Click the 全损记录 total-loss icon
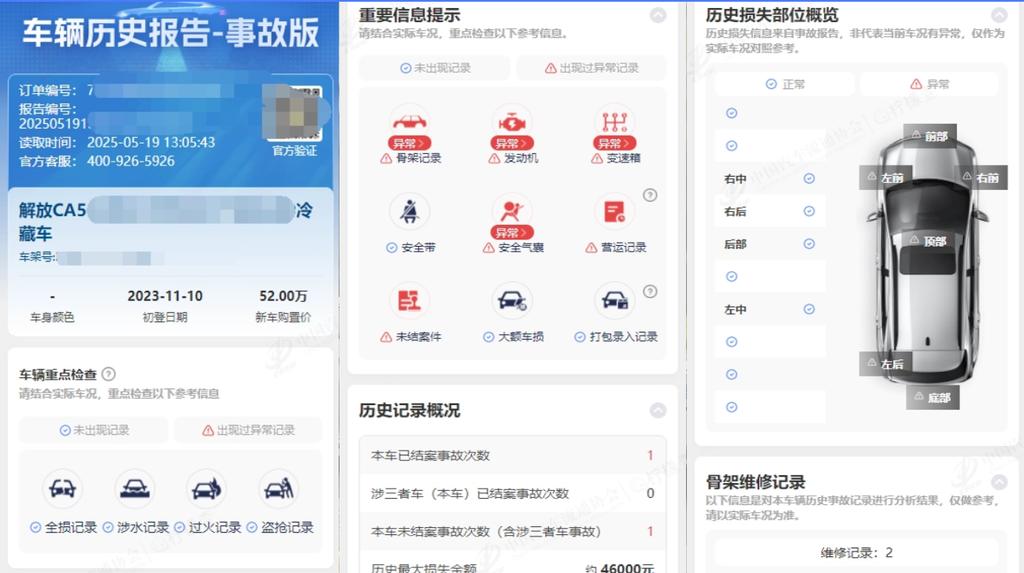This screenshot has height=573, width=1024. point(63,488)
